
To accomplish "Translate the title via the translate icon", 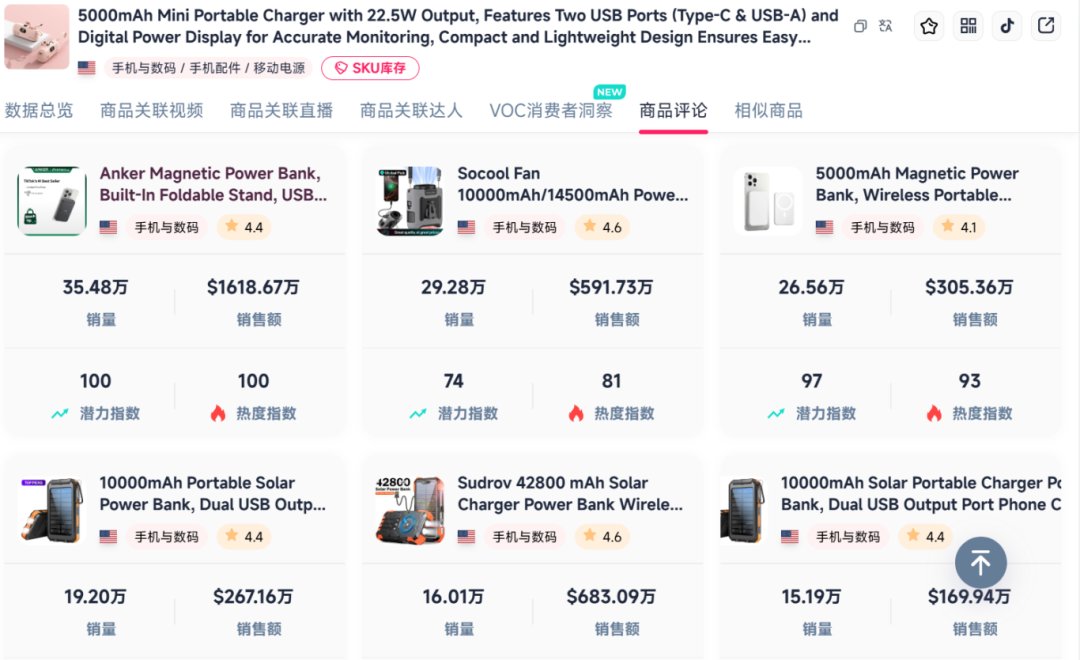I will pos(886,26).
